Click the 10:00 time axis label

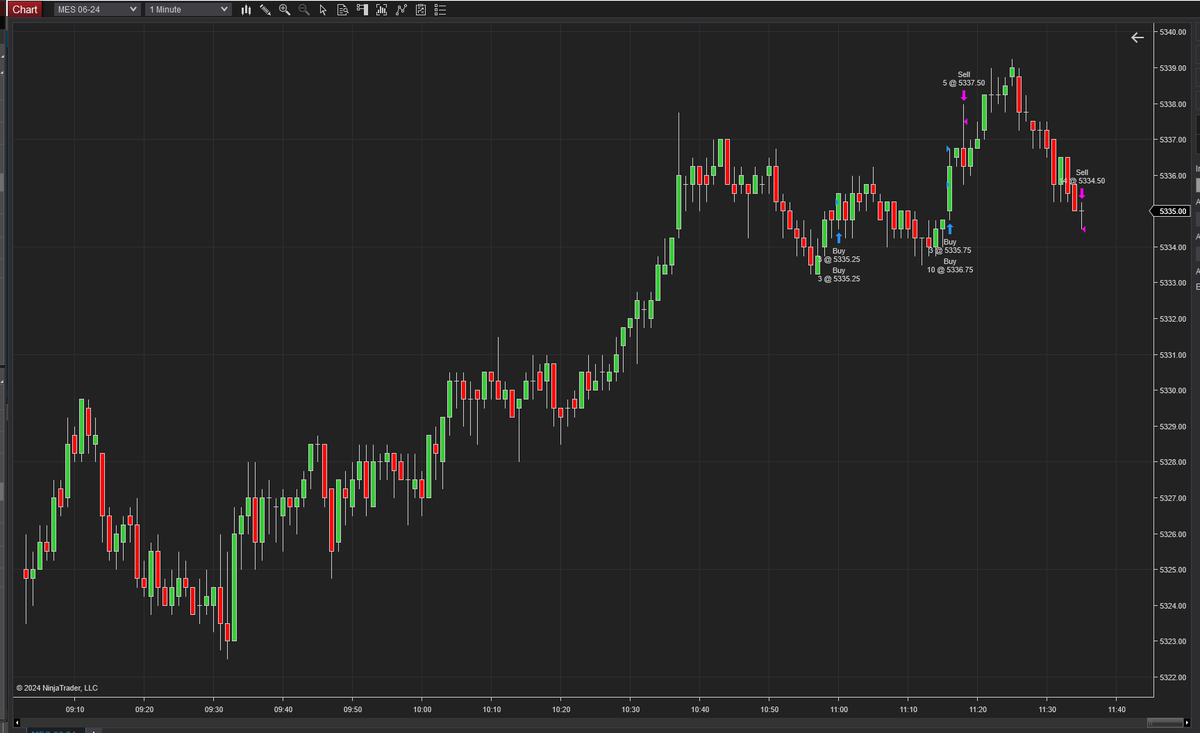[x=421, y=709]
